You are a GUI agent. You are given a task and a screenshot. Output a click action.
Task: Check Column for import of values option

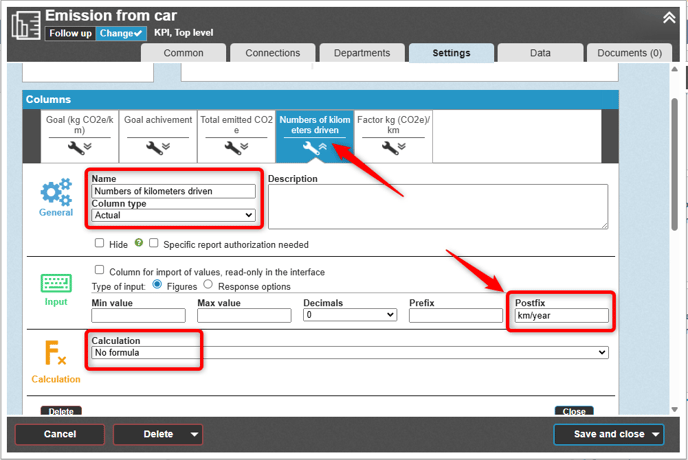click(99, 270)
